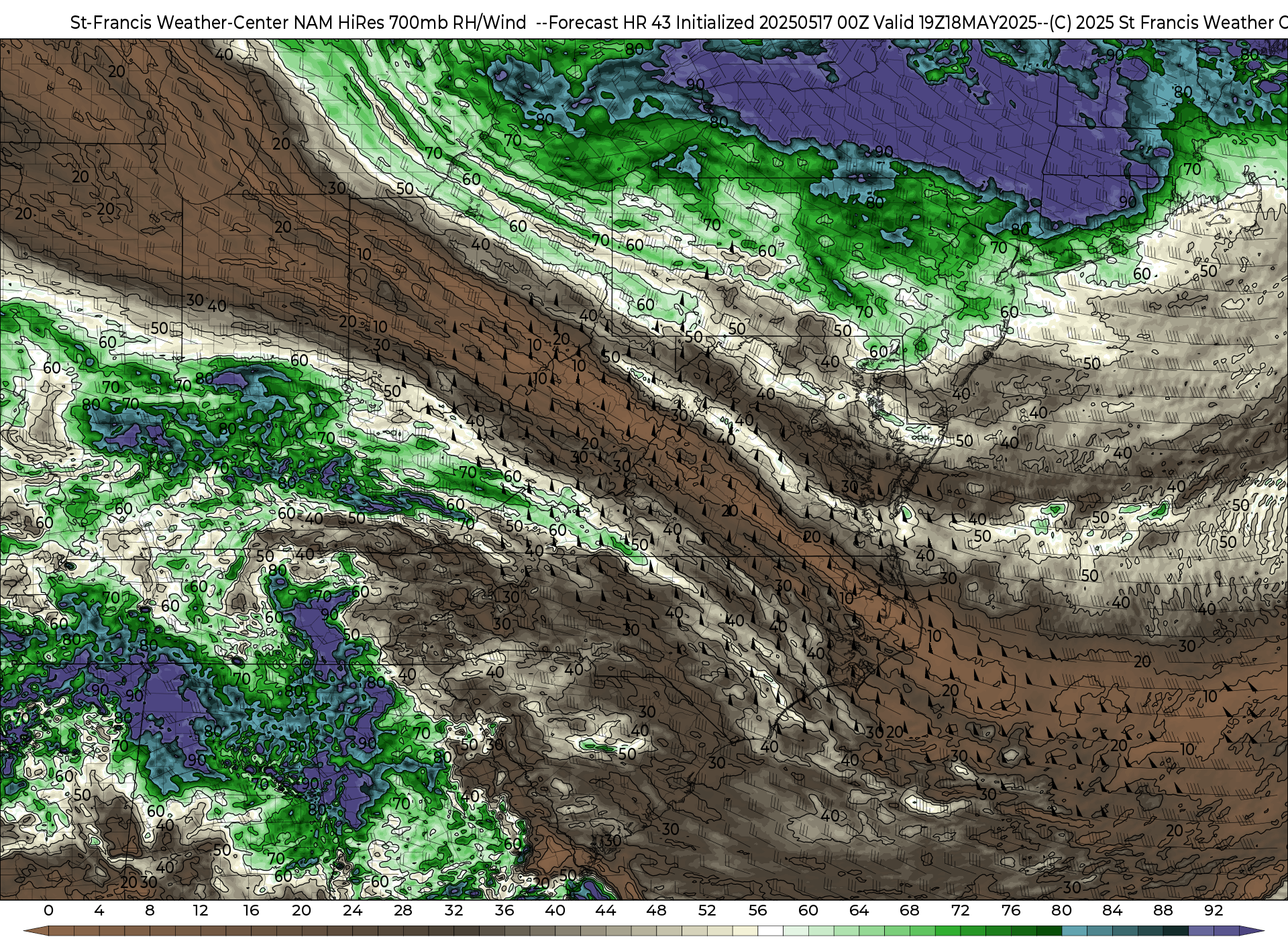Screen dimensions: 1288x939
Task: Click the St-Francis Weather-Center title text
Action: click(179, 23)
